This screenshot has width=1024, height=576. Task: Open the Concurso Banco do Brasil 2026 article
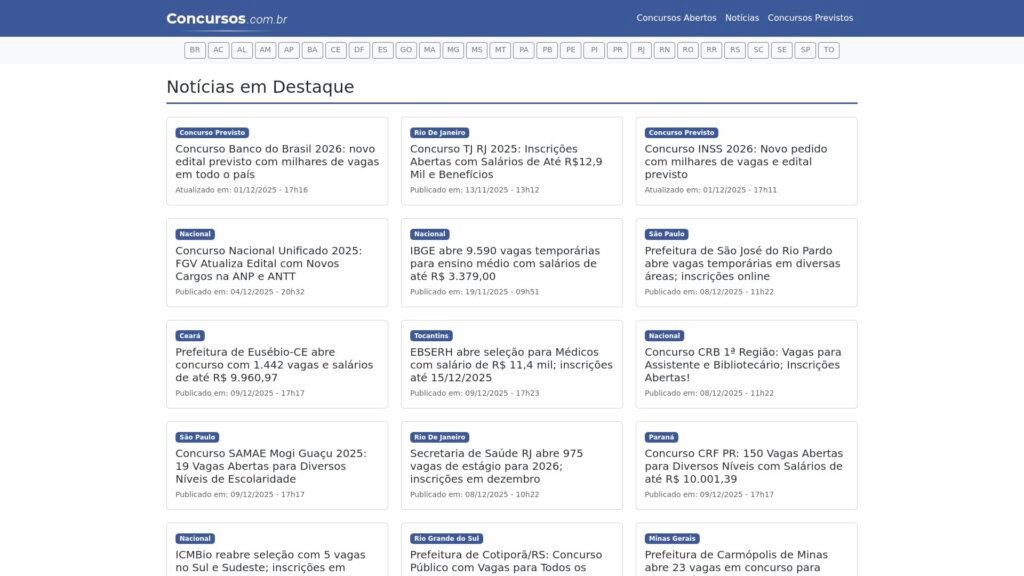coord(277,161)
